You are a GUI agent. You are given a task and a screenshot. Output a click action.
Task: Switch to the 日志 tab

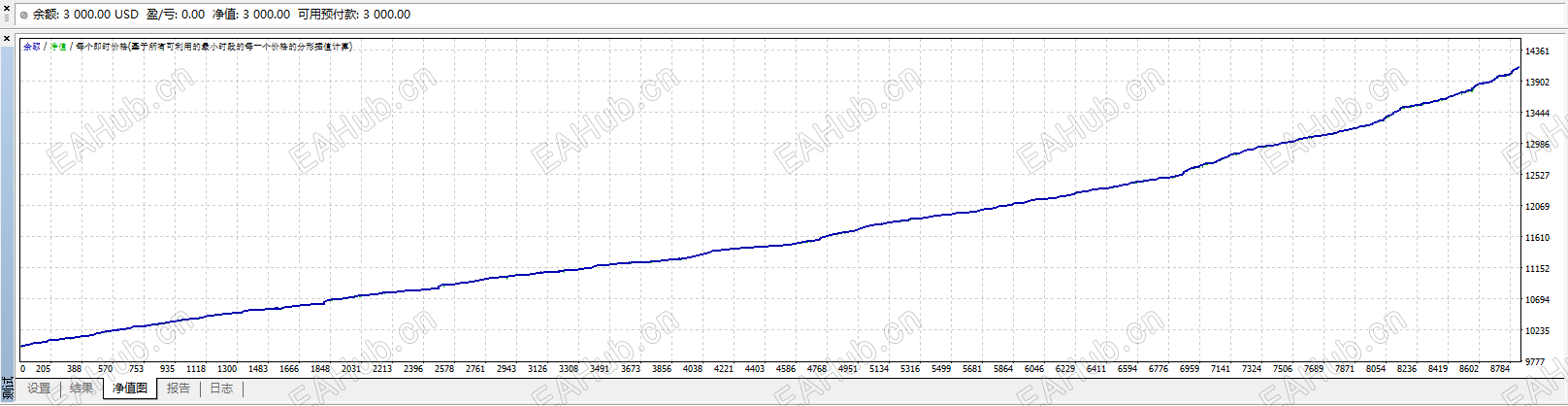click(221, 389)
